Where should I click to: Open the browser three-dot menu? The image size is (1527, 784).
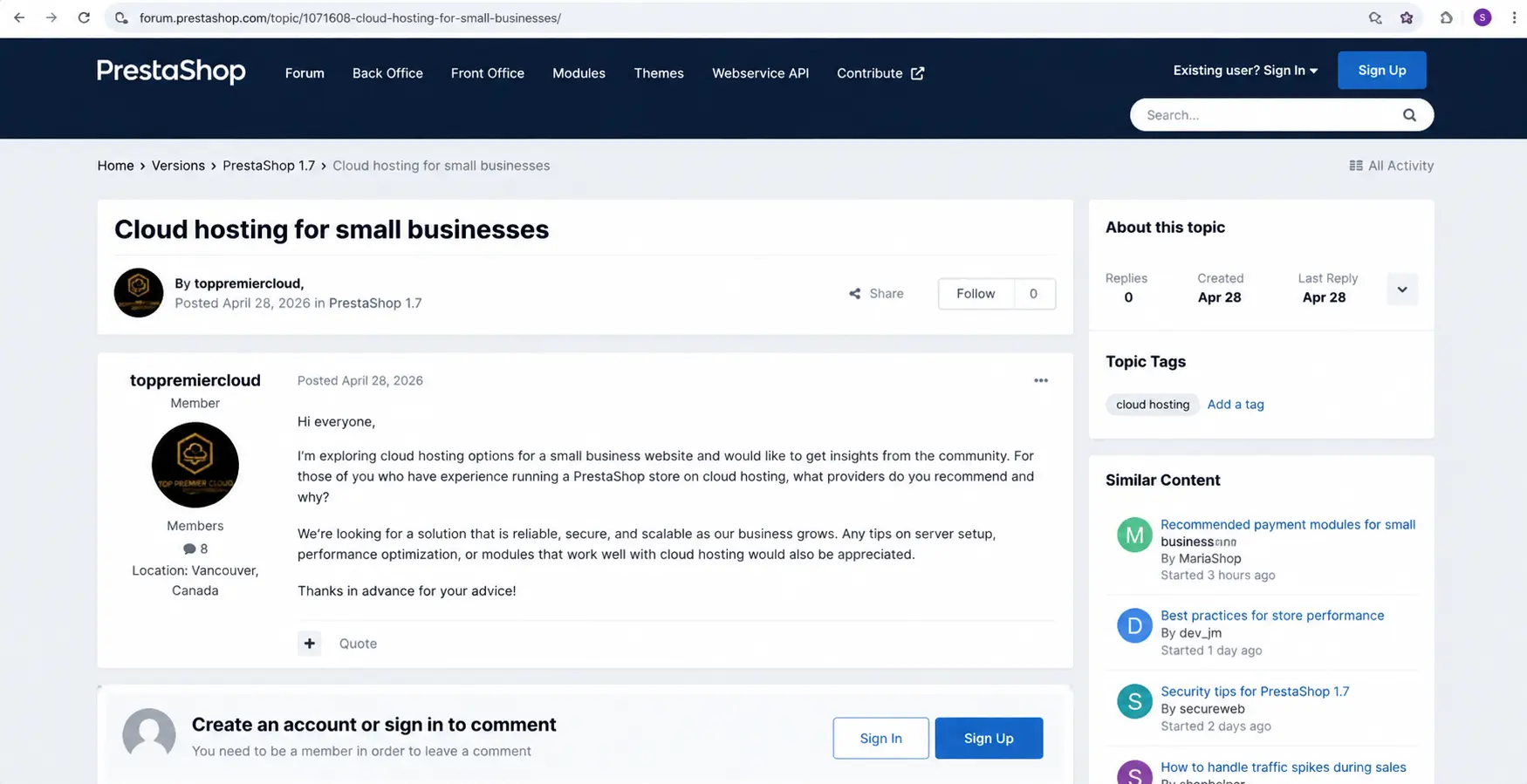pos(1514,17)
